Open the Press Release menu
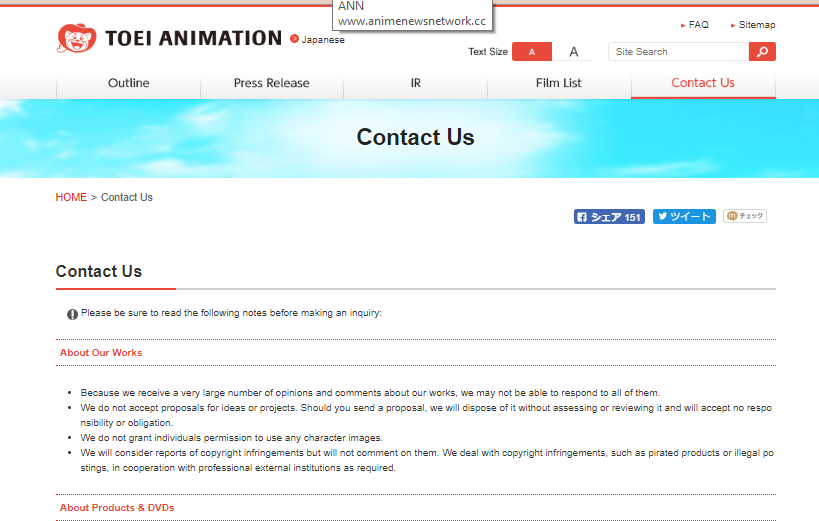 coord(272,83)
